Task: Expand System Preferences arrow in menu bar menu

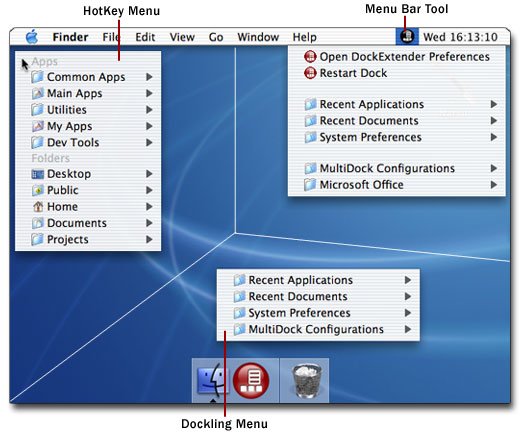Action: (494, 137)
